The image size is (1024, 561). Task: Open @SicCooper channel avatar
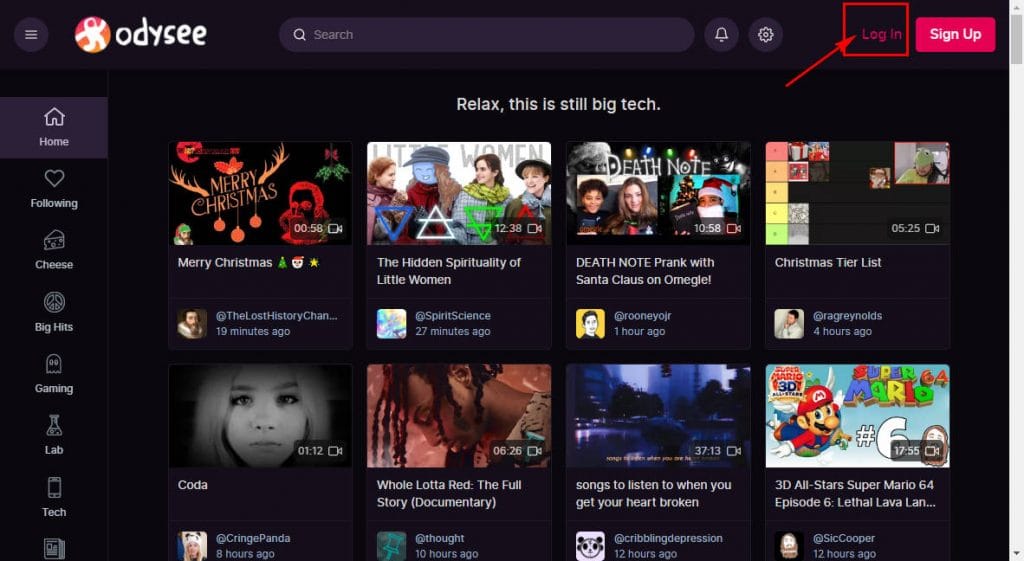789,546
